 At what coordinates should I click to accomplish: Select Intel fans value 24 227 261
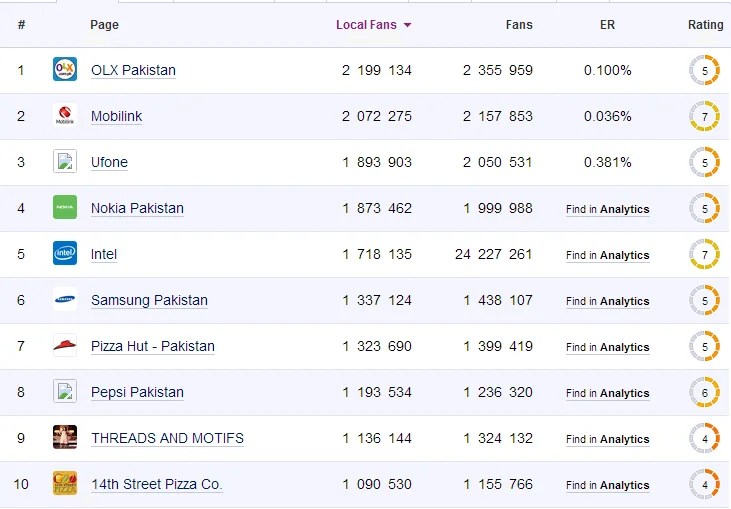[x=494, y=254]
